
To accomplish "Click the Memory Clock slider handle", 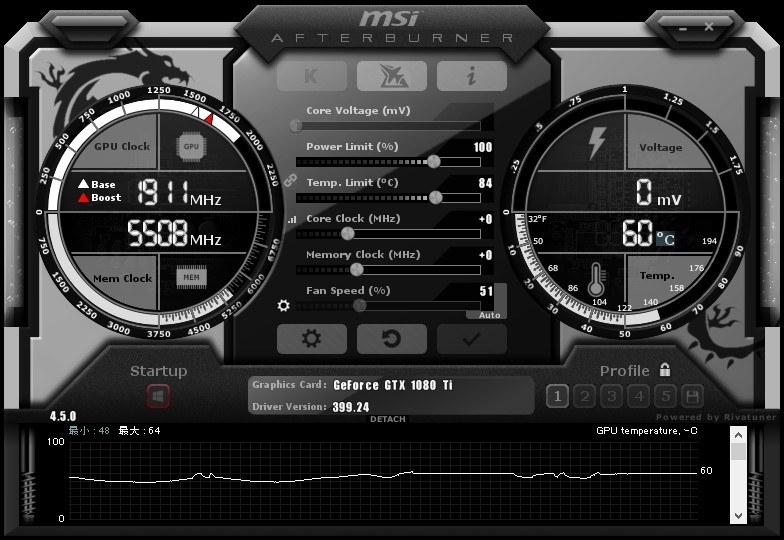I will coord(356,270).
